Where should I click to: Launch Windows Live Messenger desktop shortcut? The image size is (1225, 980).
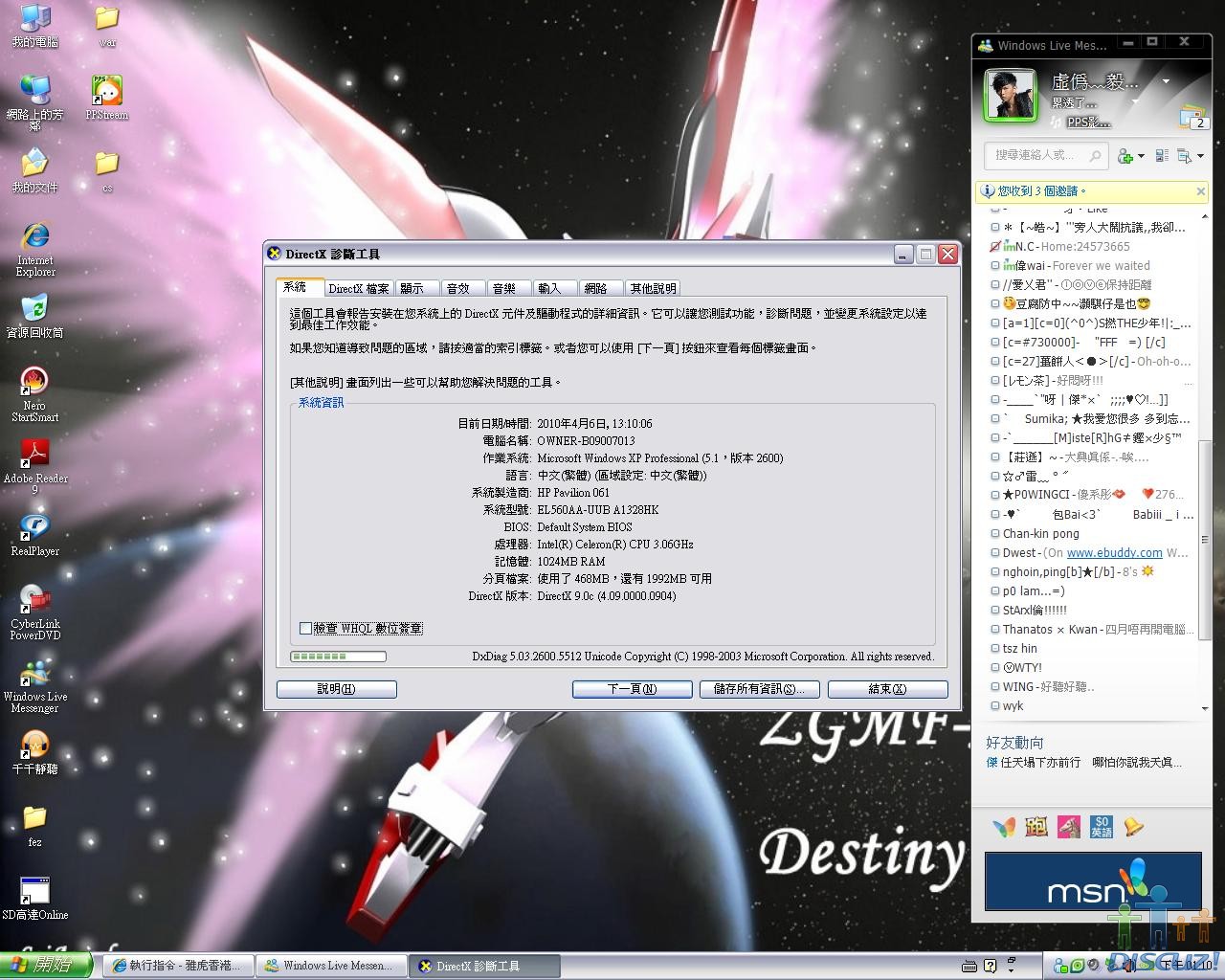pyautogui.click(x=35, y=685)
